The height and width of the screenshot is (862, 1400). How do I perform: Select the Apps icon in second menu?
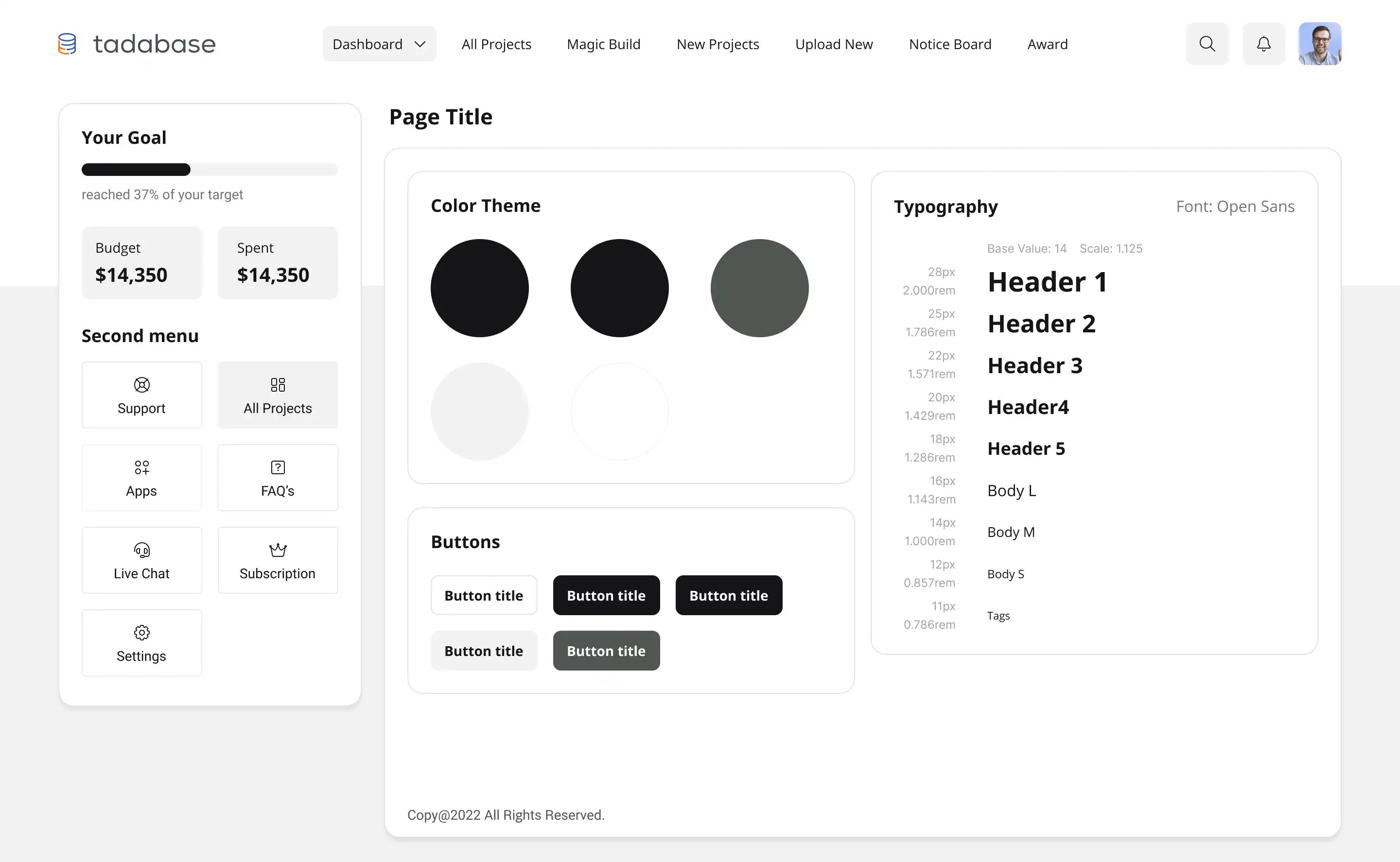point(141,467)
